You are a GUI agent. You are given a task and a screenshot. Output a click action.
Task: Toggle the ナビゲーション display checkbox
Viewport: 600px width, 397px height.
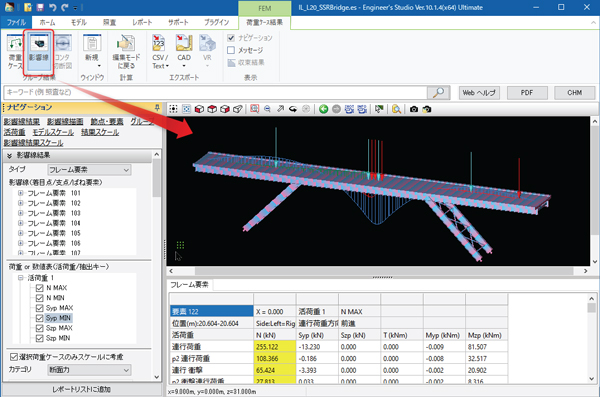click(x=231, y=38)
